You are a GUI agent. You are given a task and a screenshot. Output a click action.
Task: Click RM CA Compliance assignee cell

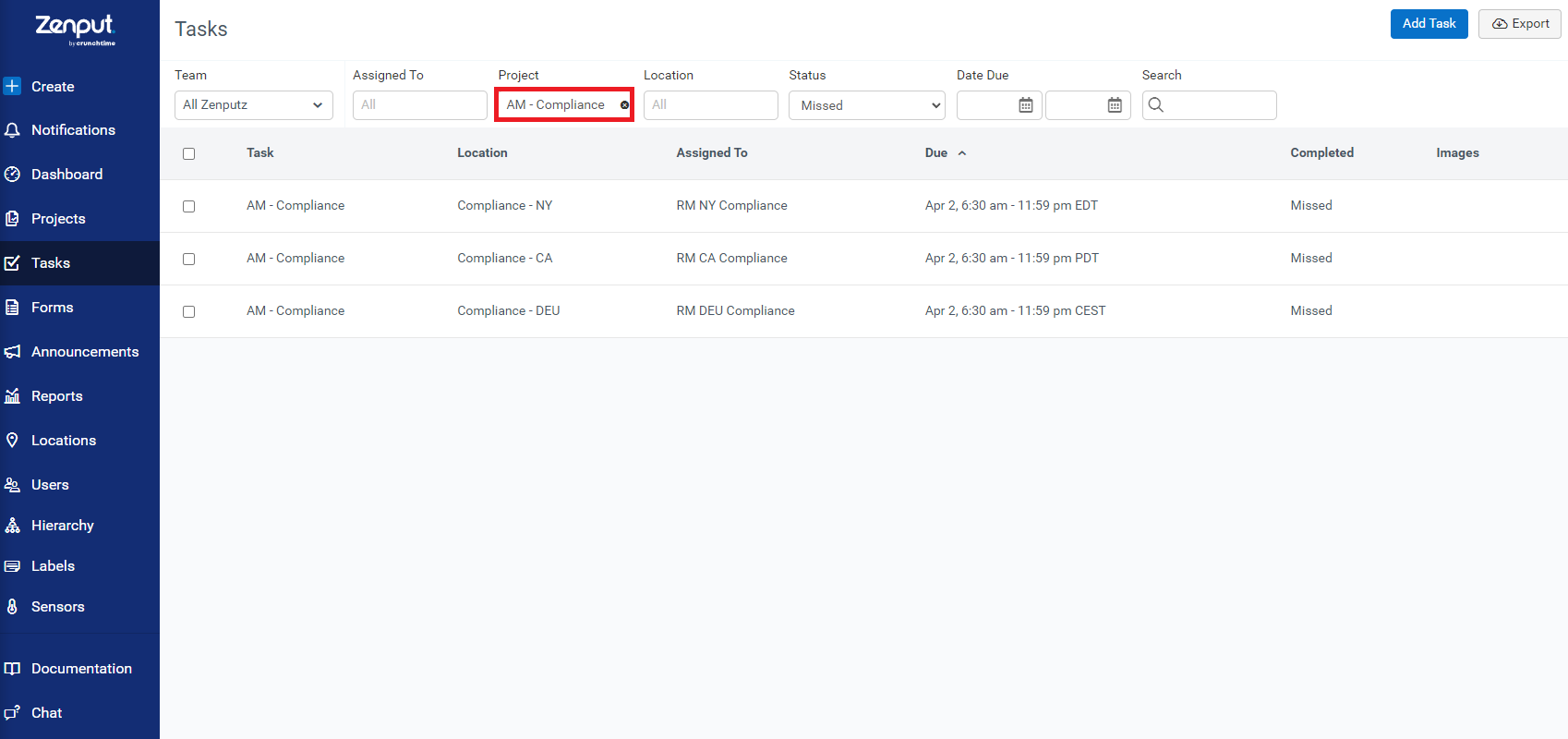[731, 259]
